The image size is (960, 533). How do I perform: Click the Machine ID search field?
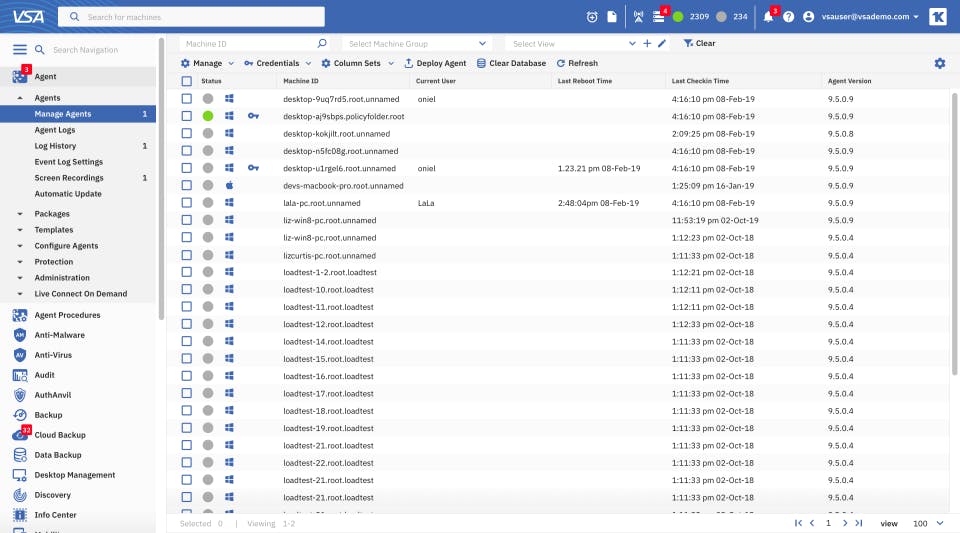pyautogui.click(x=248, y=44)
